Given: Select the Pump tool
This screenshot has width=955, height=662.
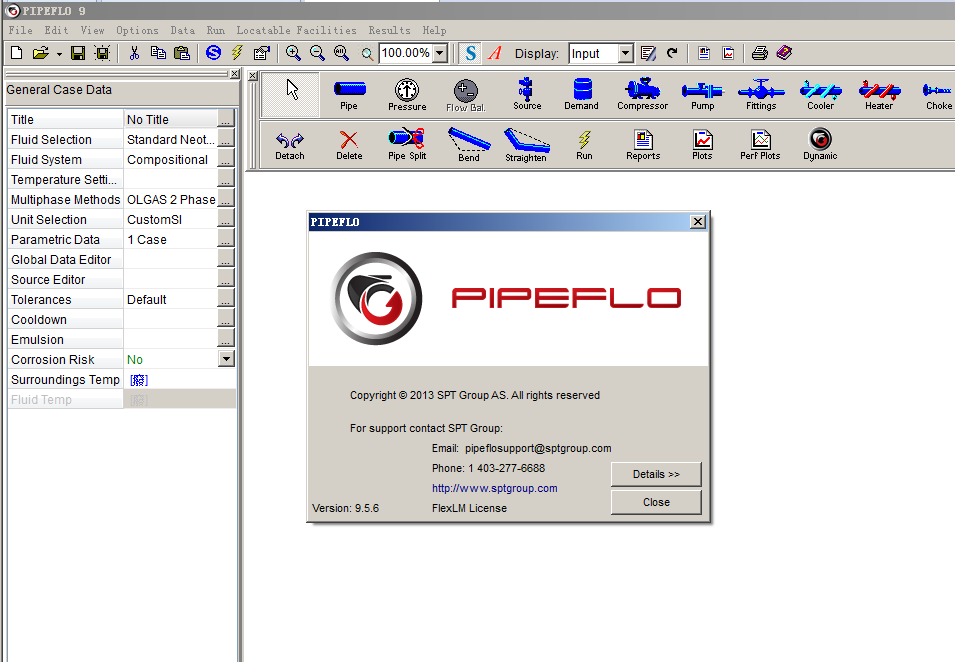Looking at the screenshot, I should (x=702, y=94).
